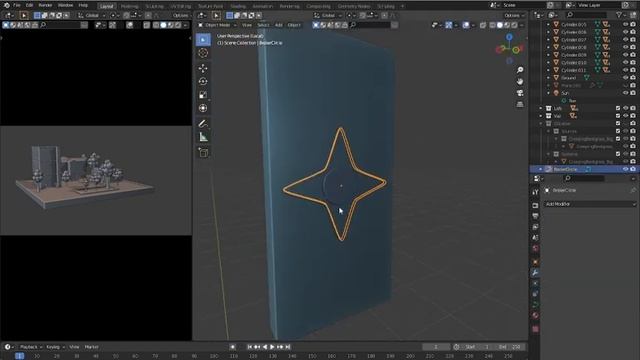Select the Scale tool
The width and height of the screenshot is (640, 360).
pos(203,95)
